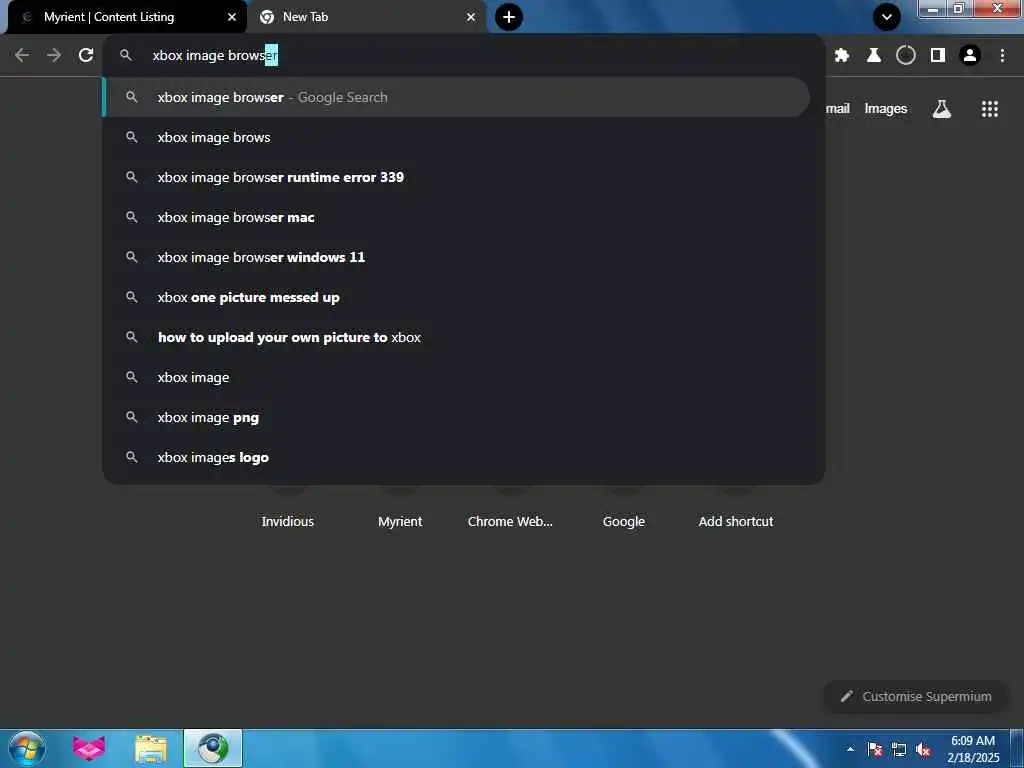Close the Myrient Content Listing tab
Image resolution: width=1024 pixels, height=768 pixels.
click(x=231, y=17)
